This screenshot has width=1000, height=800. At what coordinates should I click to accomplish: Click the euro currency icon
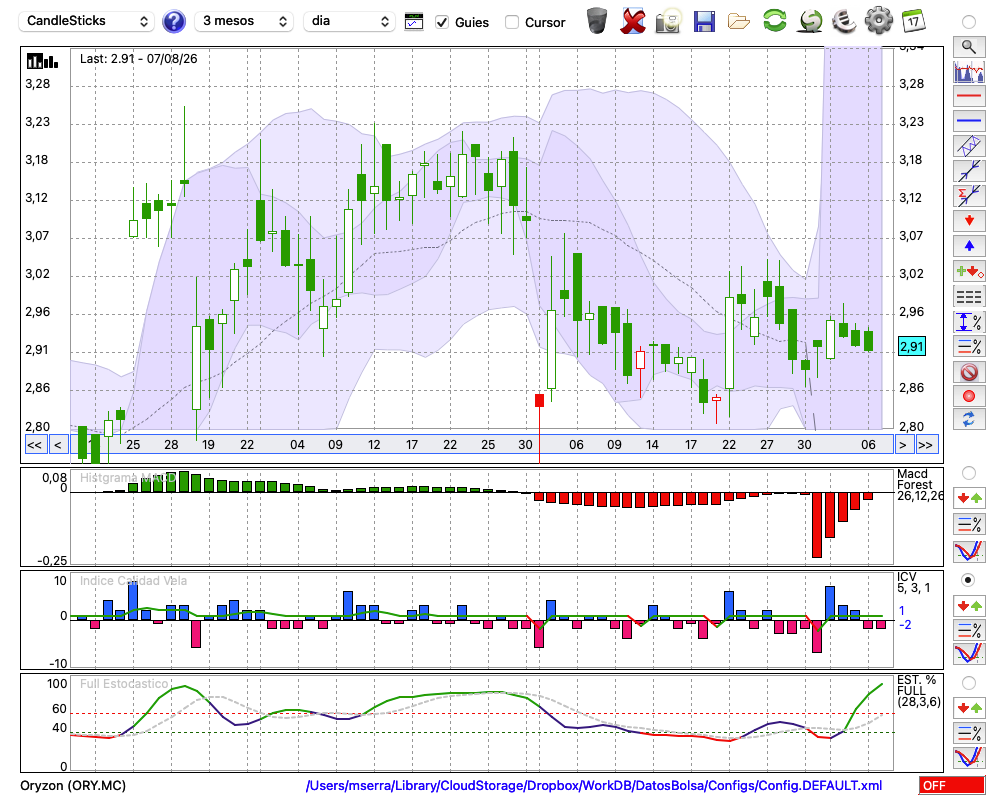click(x=844, y=21)
